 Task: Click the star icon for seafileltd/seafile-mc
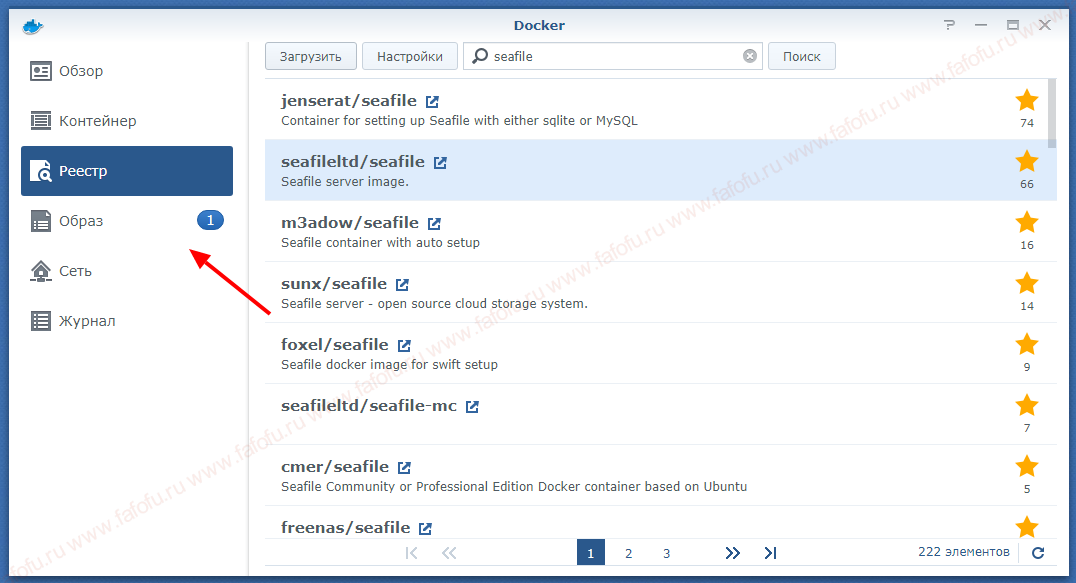pyautogui.click(x=1027, y=406)
